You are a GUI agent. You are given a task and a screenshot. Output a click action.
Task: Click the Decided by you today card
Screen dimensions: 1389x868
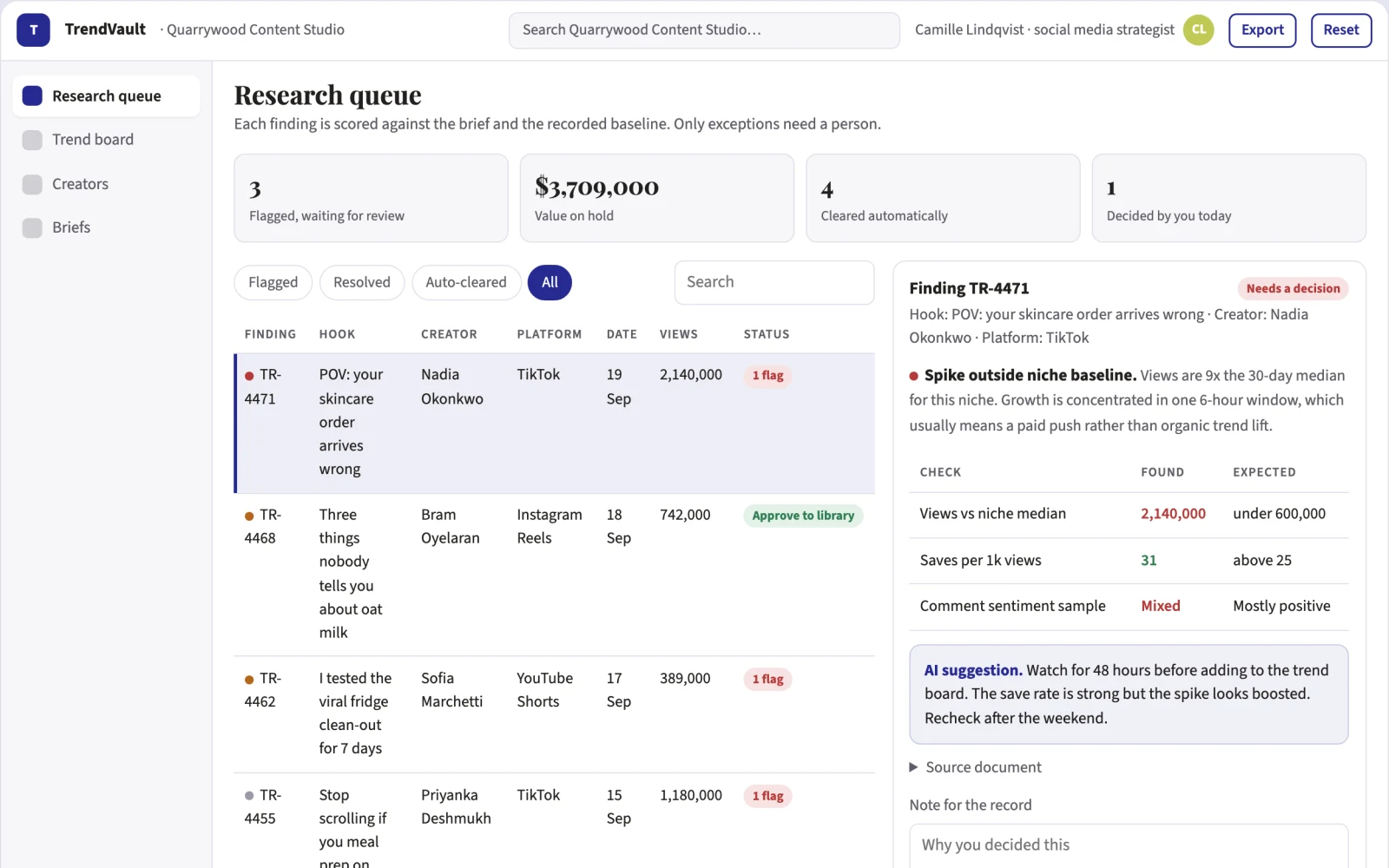(1228, 198)
